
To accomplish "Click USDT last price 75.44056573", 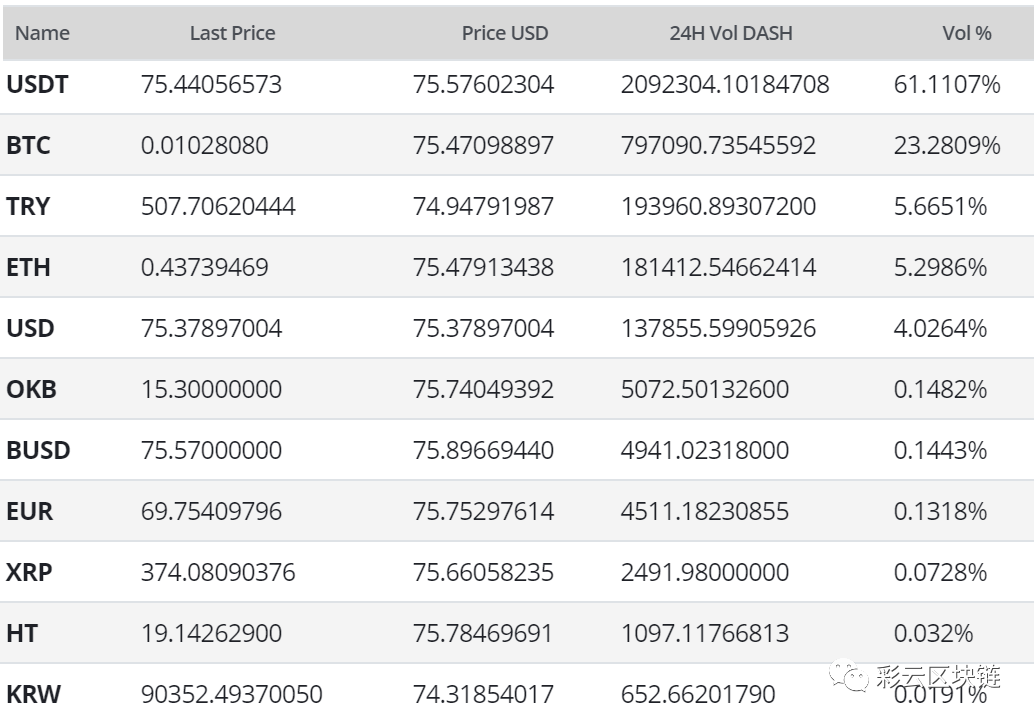I will (x=211, y=84).
